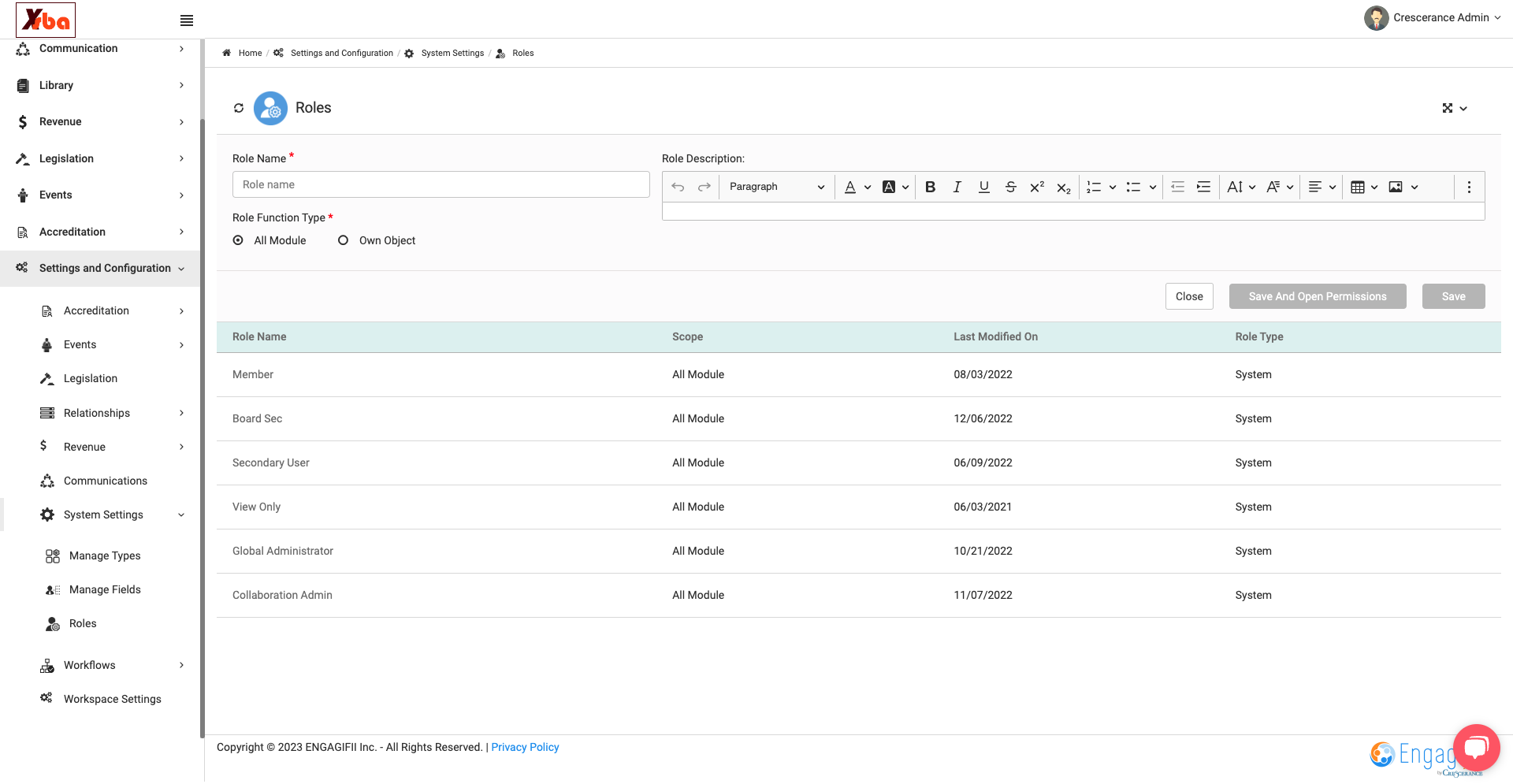Toggle subscript formatting

click(1064, 187)
